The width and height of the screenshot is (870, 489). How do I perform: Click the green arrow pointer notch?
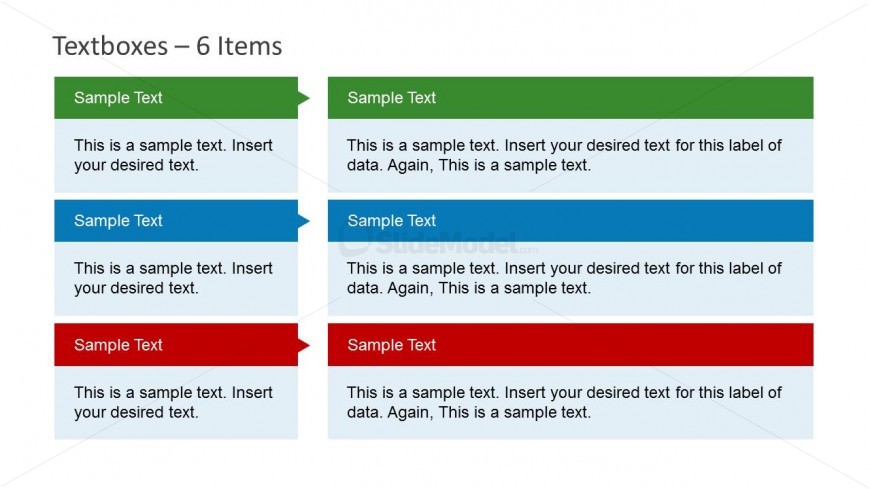click(x=304, y=98)
